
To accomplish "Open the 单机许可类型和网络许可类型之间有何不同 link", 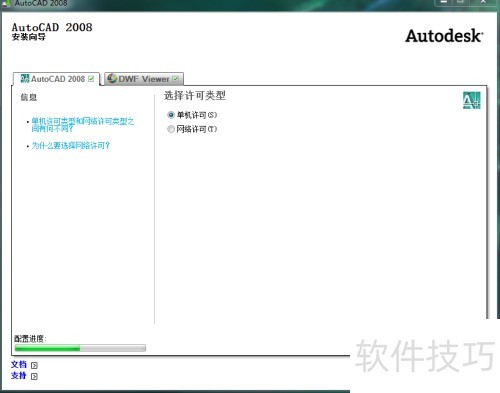I will click(x=83, y=125).
